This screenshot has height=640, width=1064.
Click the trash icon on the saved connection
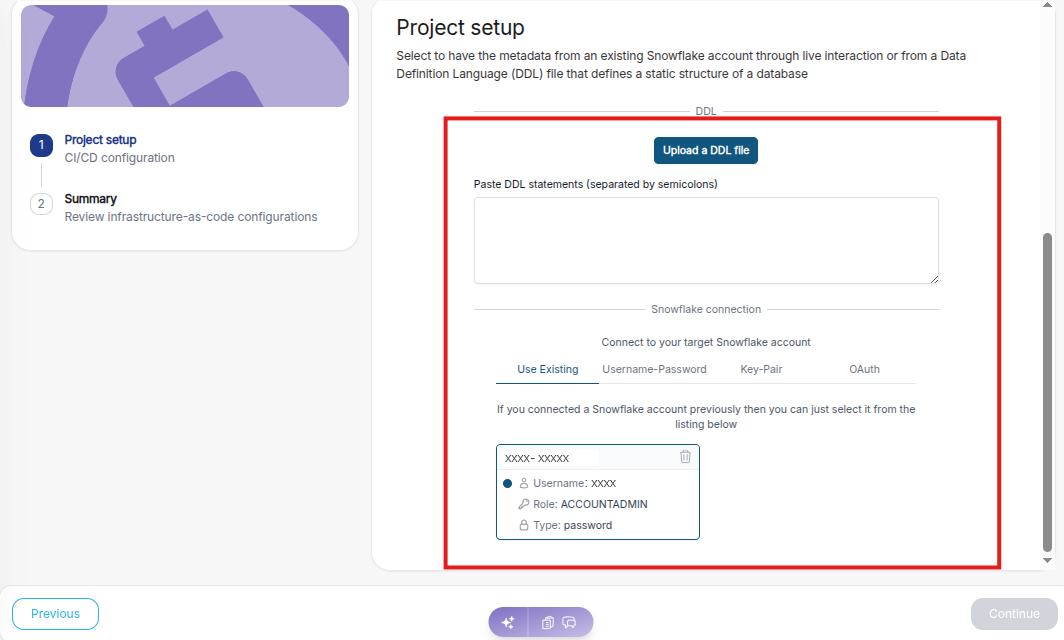coord(685,457)
